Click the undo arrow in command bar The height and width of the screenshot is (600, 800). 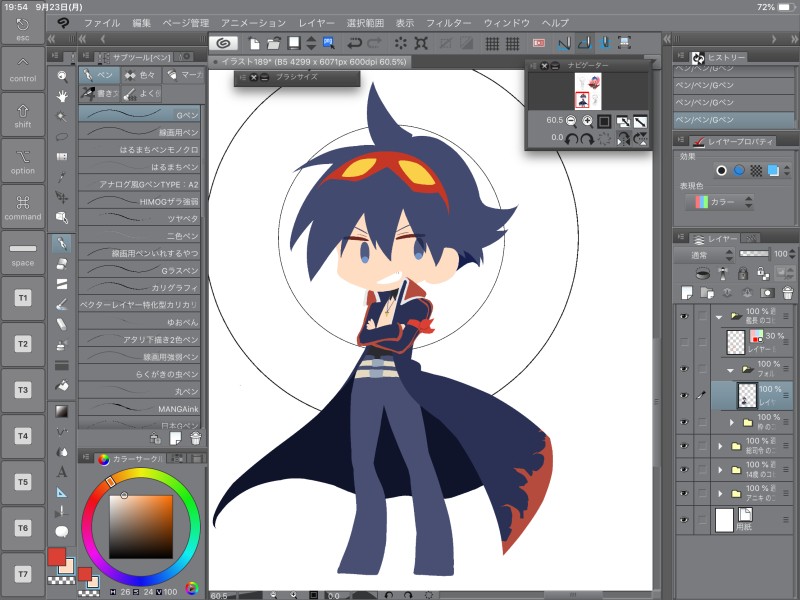pyautogui.click(x=354, y=43)
